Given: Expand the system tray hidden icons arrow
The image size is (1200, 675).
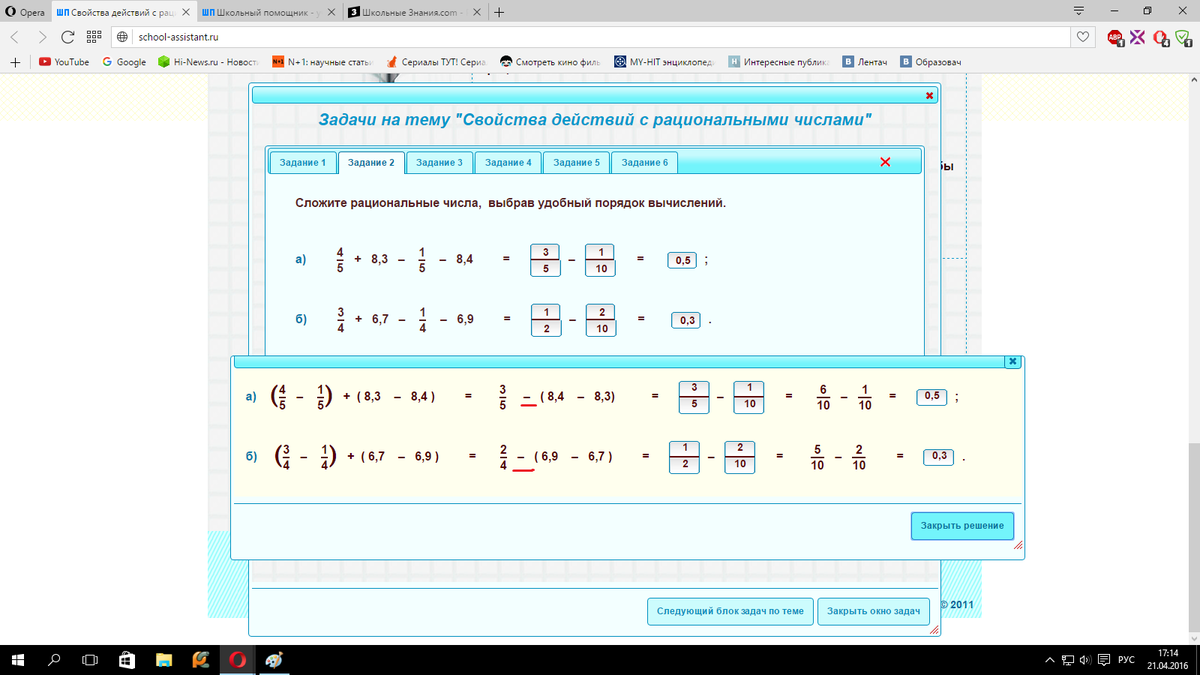Looking at the screenshot, I should click(1049, 660).
